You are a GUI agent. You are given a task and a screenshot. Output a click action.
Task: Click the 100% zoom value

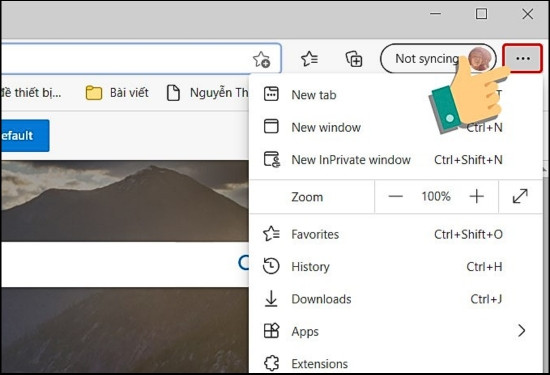pyautogui.click(x=436, y=196)
